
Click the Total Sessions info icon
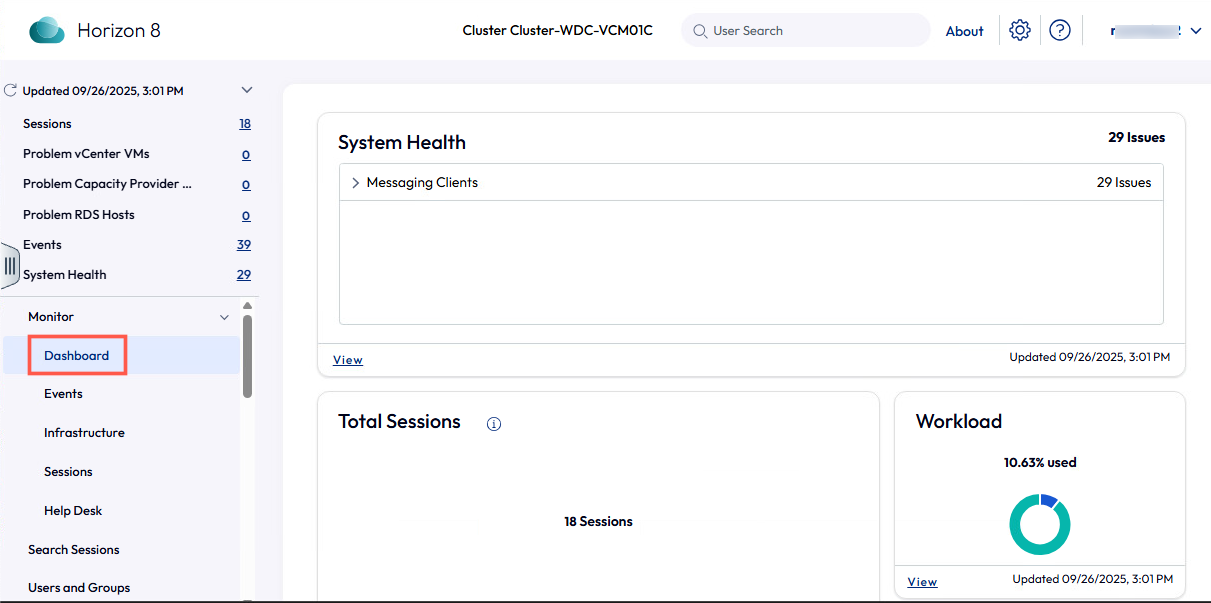click(493, 424)
